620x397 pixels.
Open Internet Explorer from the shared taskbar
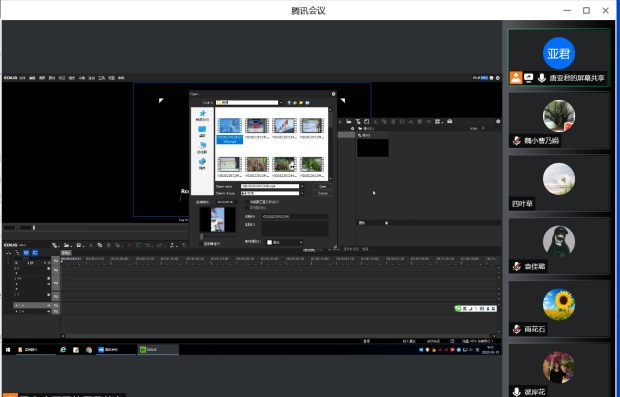[x=63, y=350]
